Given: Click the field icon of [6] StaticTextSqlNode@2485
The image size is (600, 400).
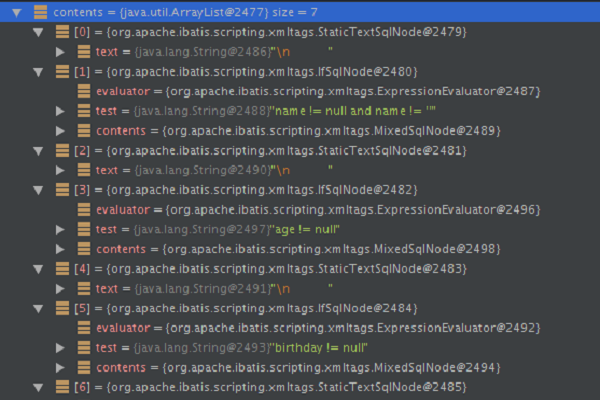Looking at the screenshot, I should [62, 387].
